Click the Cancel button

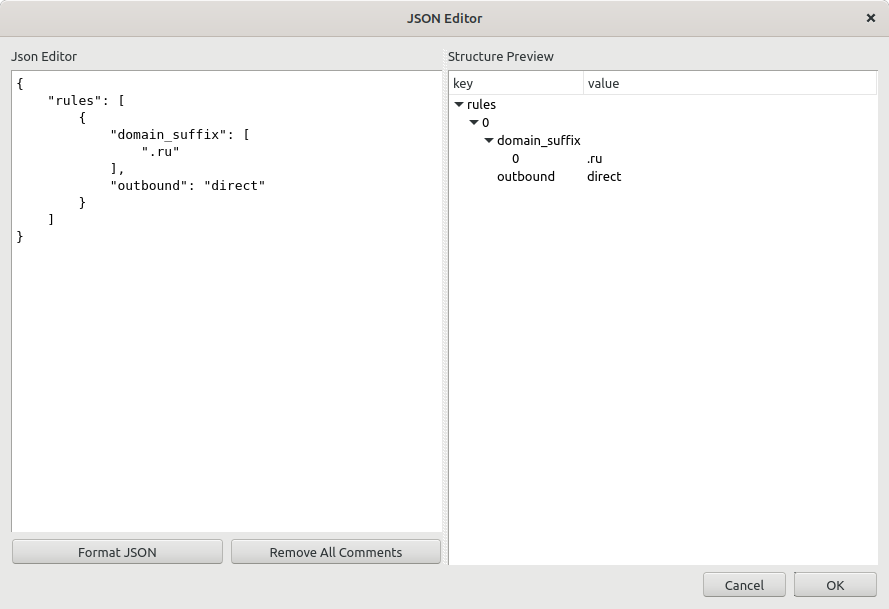coord(744,585)
